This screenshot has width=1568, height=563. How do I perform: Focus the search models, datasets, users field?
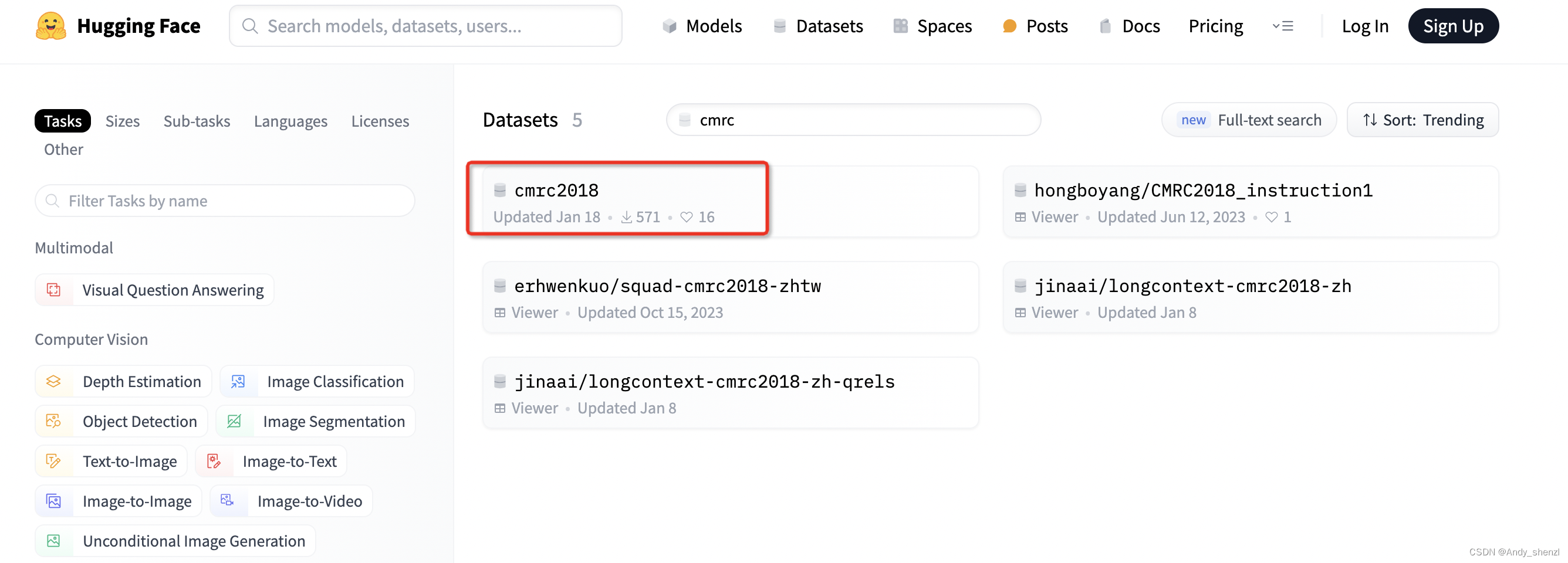click(x=425, y=26)
